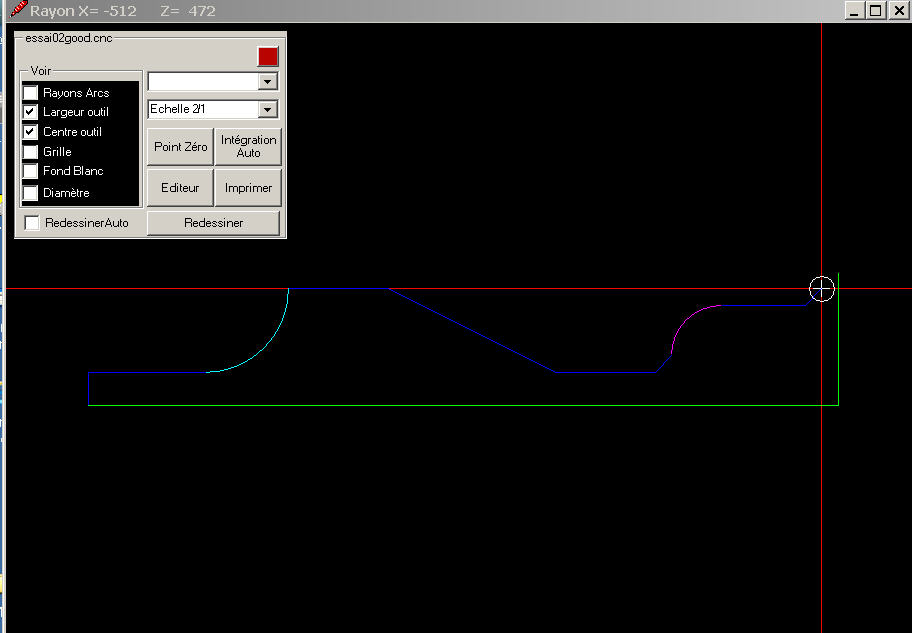This screenshot has width=912, height=633.
Task: Open the Echelle 2/1 scale arrow
Action: [x=268, y=109]
